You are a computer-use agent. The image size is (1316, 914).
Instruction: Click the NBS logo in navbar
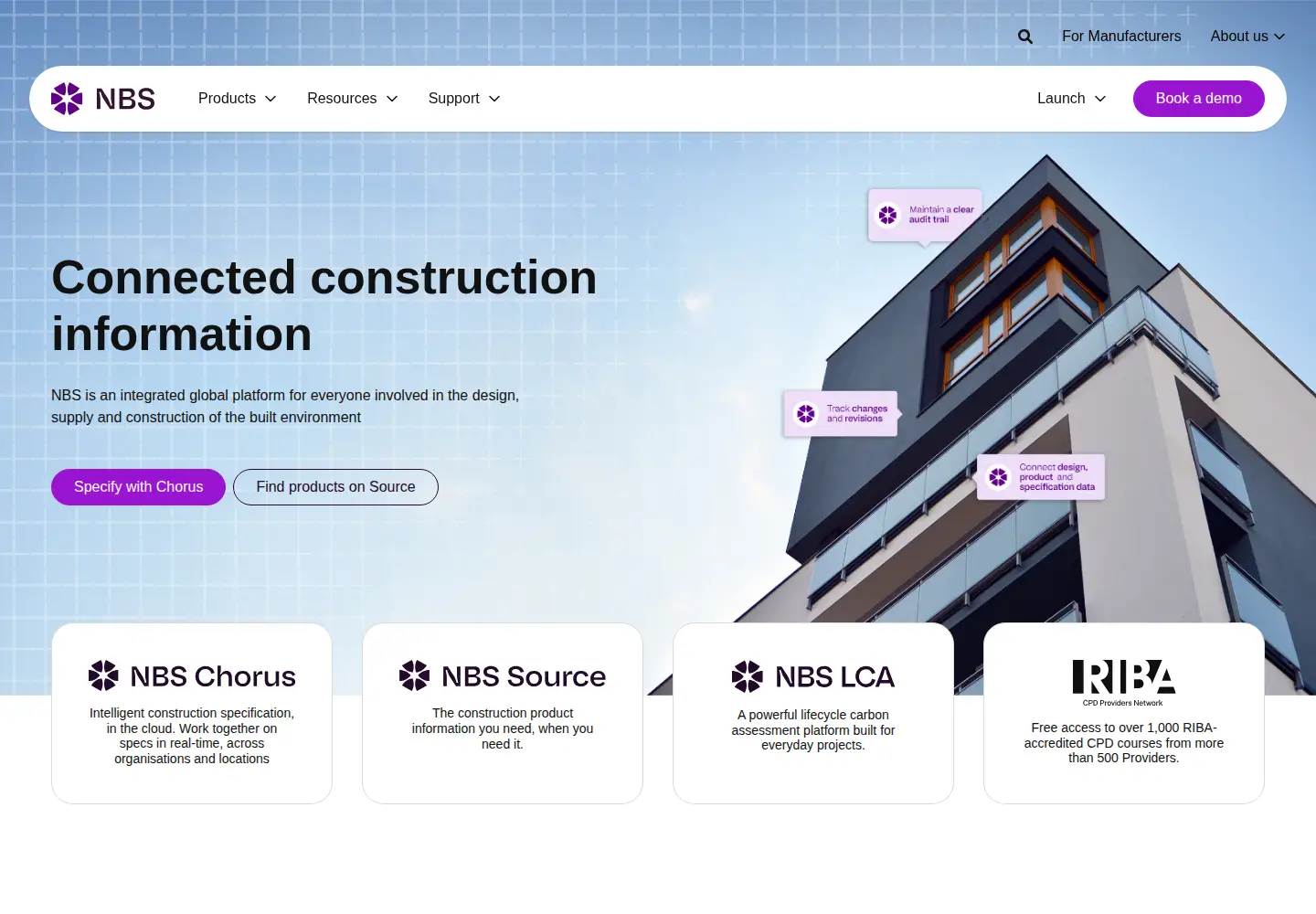point(103,99)
